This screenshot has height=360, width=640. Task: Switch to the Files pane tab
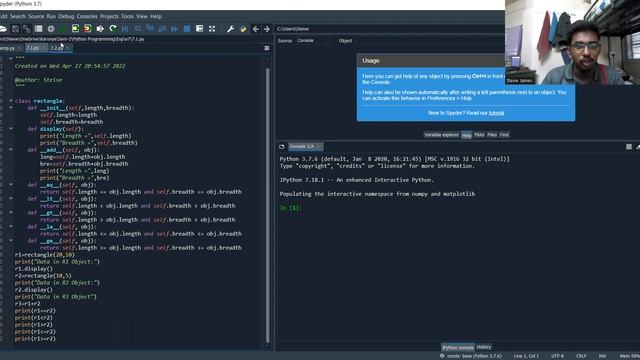492,135
